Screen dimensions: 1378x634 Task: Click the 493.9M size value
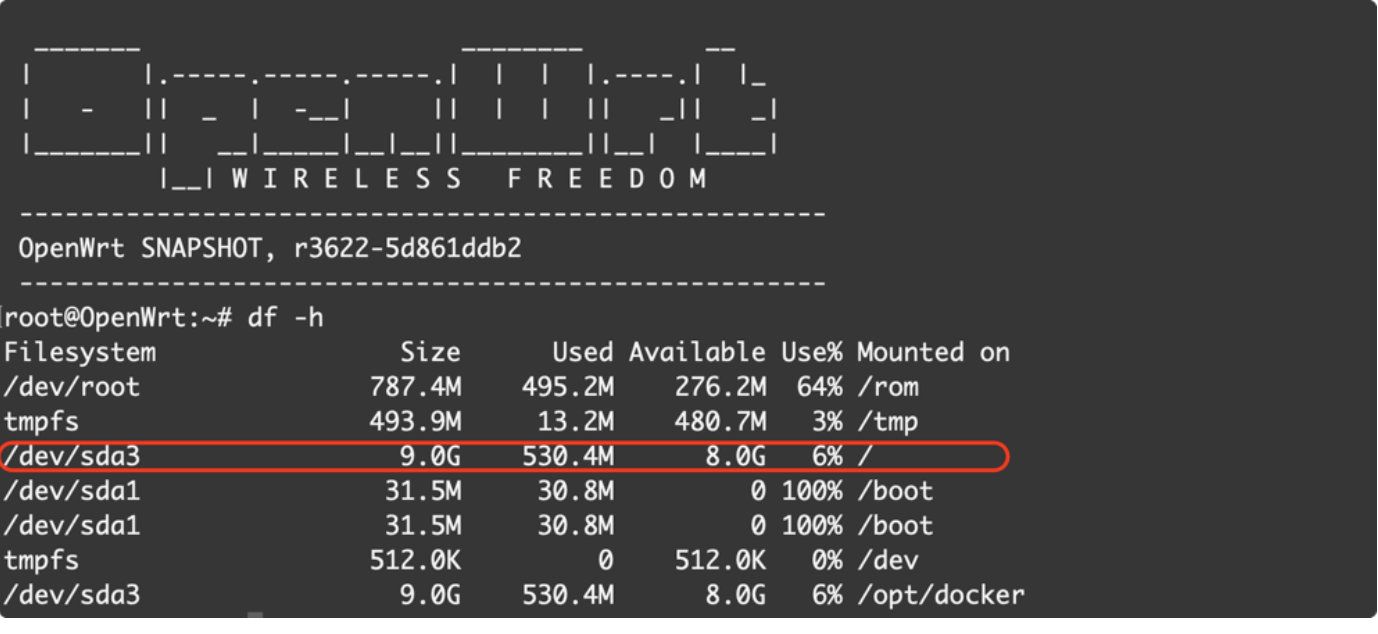point(415,422)
